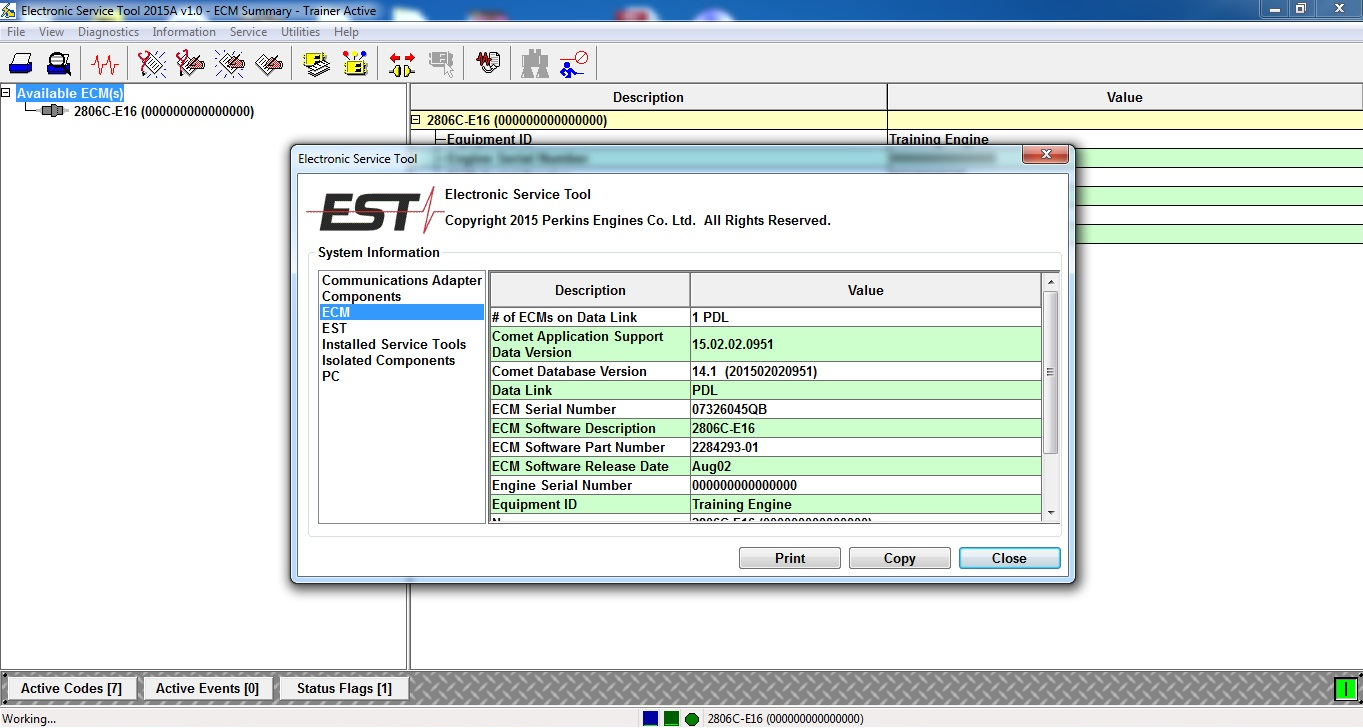Click Data Link description cell in dialog
1363x728 pixels.
[x=590, y=390]
